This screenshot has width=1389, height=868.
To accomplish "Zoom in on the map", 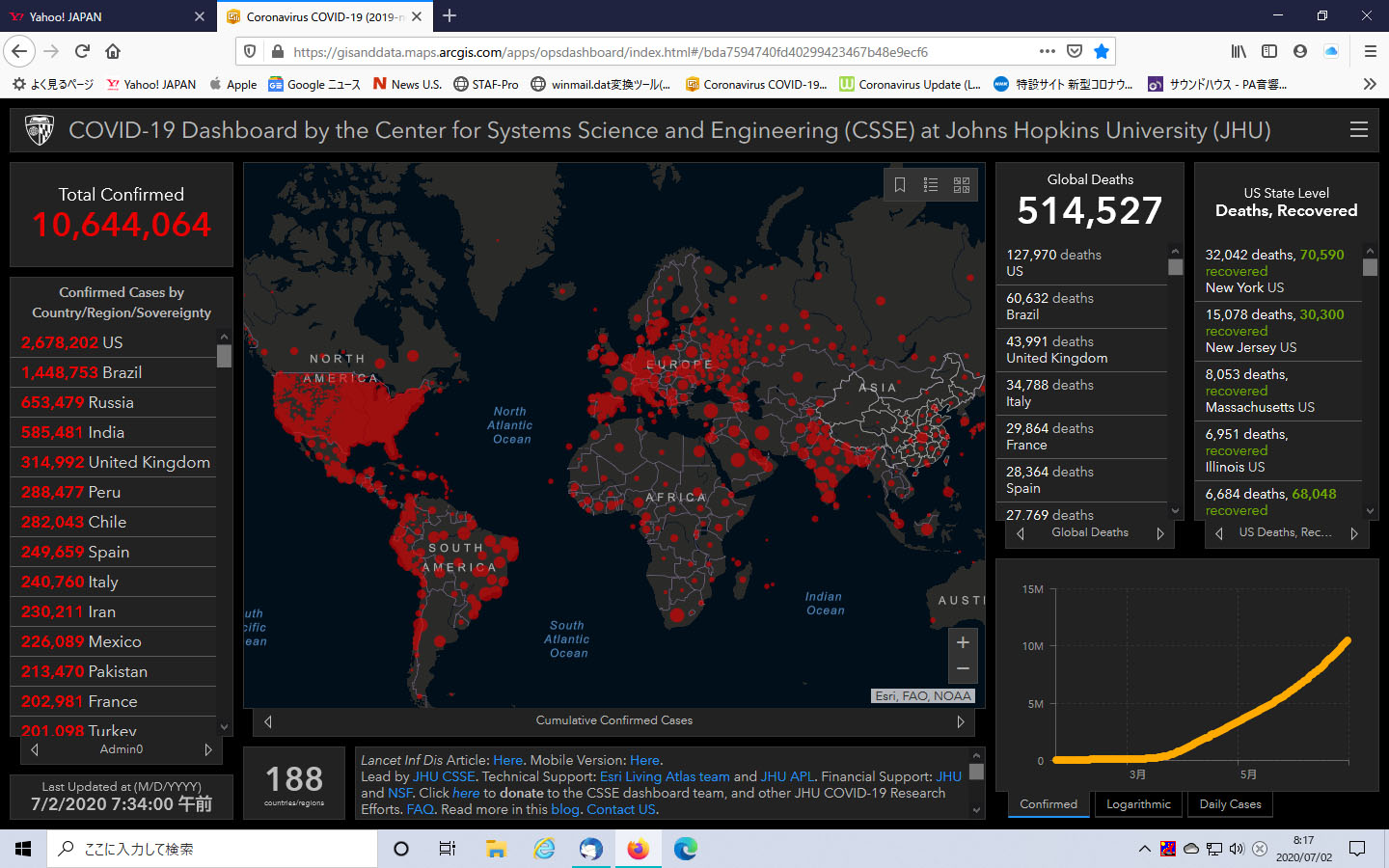I will click(963, 642).
